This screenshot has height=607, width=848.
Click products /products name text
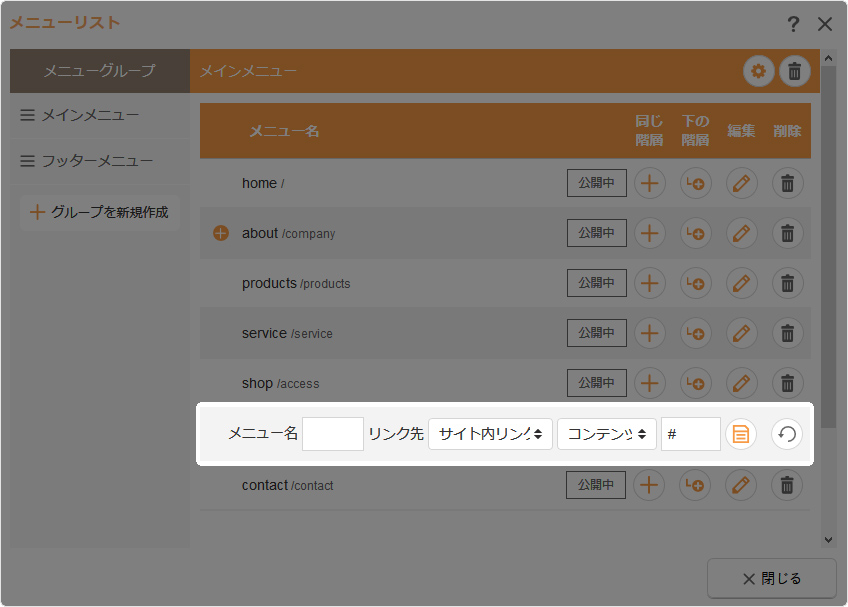click(x=296, y=283)
